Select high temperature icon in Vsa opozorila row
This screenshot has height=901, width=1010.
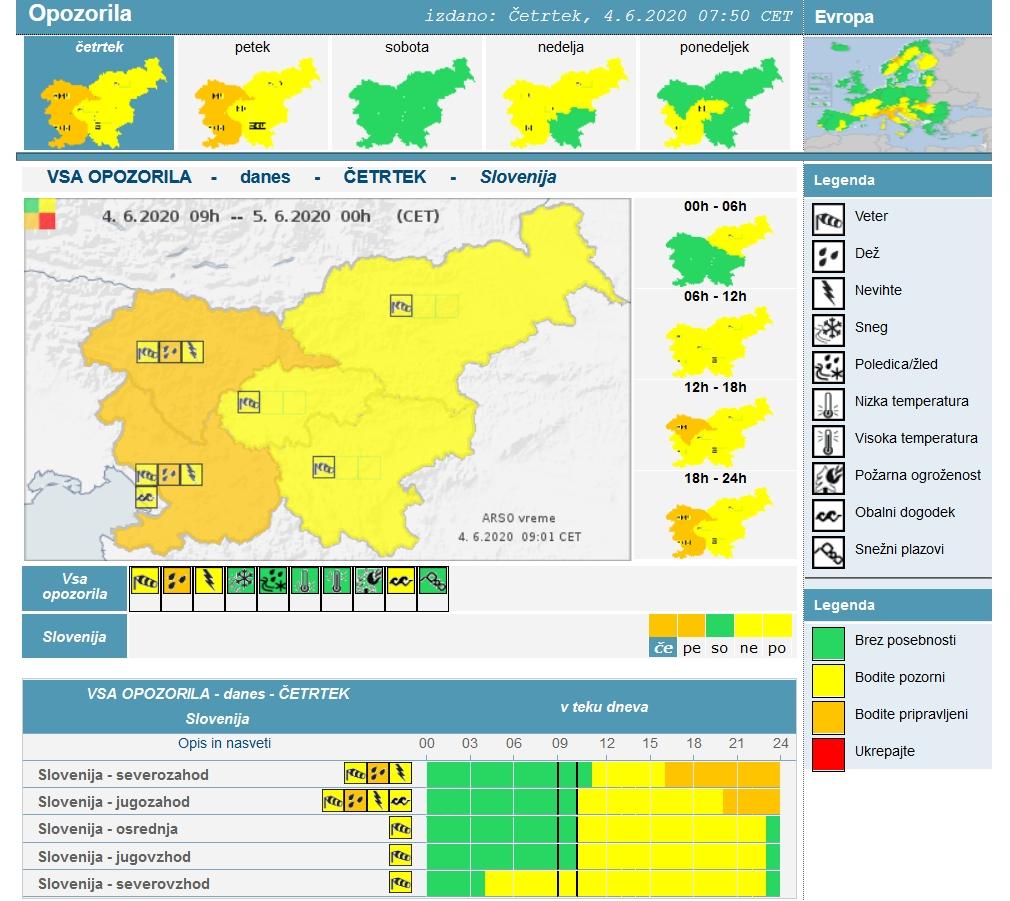[337, 580]
